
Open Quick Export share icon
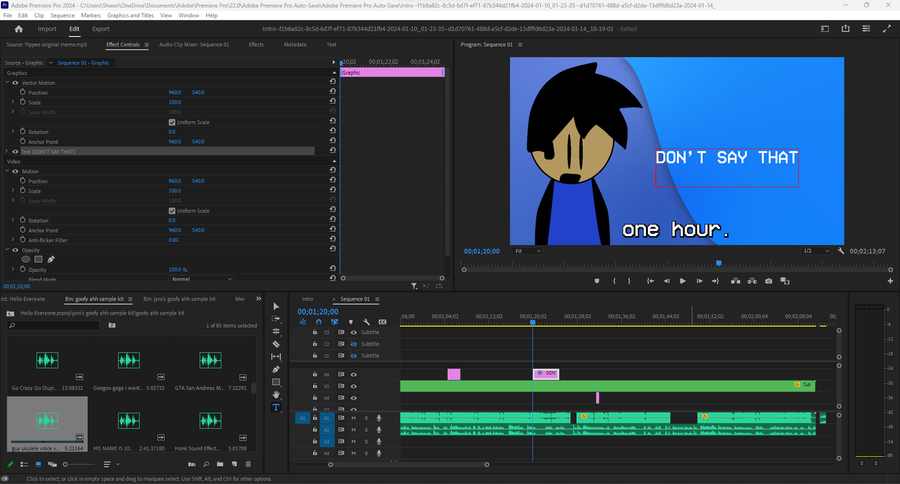coord(845,29)
